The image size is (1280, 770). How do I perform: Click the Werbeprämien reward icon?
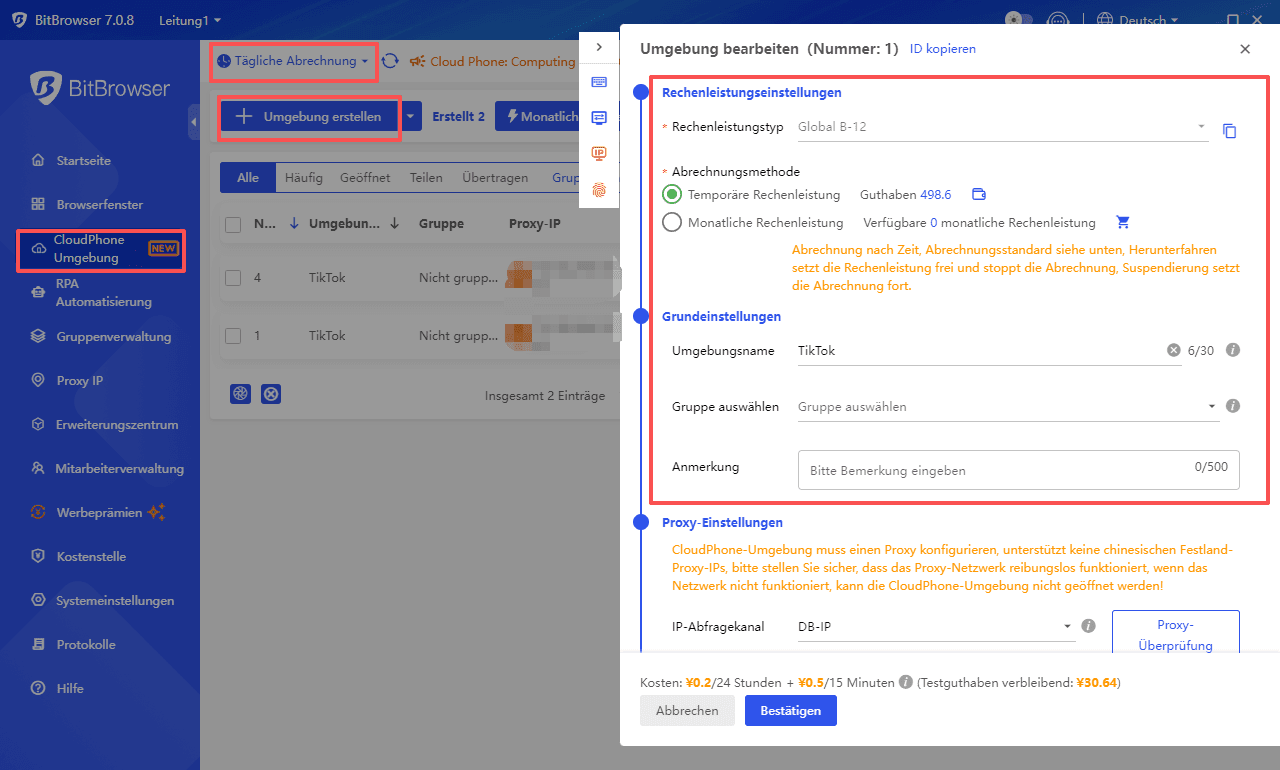point(38,512)
